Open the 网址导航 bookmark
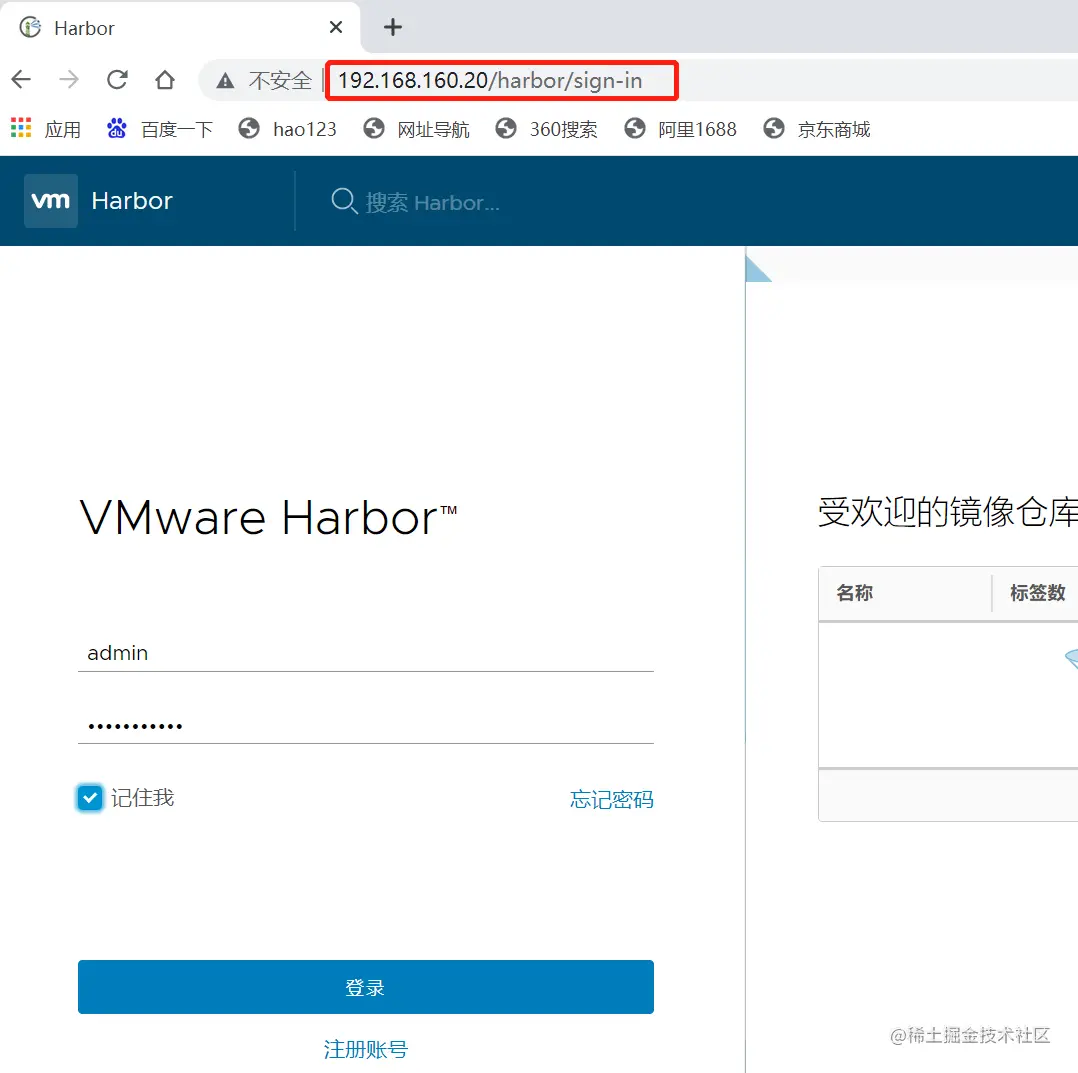 tap(417, 129)
